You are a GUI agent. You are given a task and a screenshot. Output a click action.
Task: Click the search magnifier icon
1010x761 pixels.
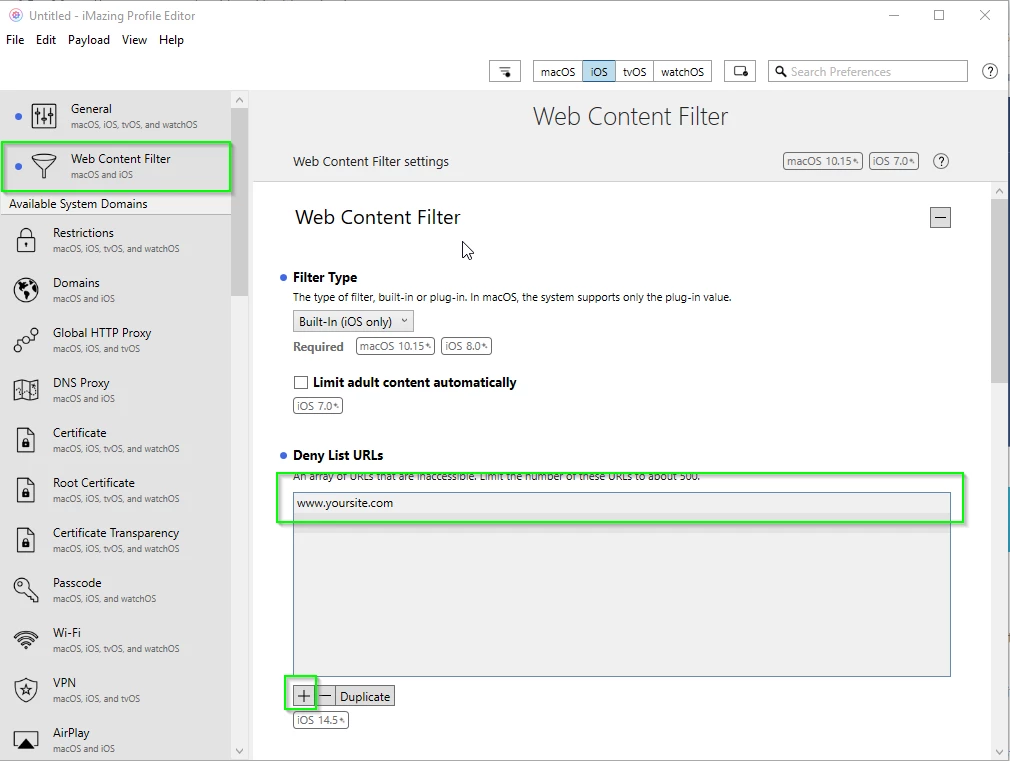[780, 72]
